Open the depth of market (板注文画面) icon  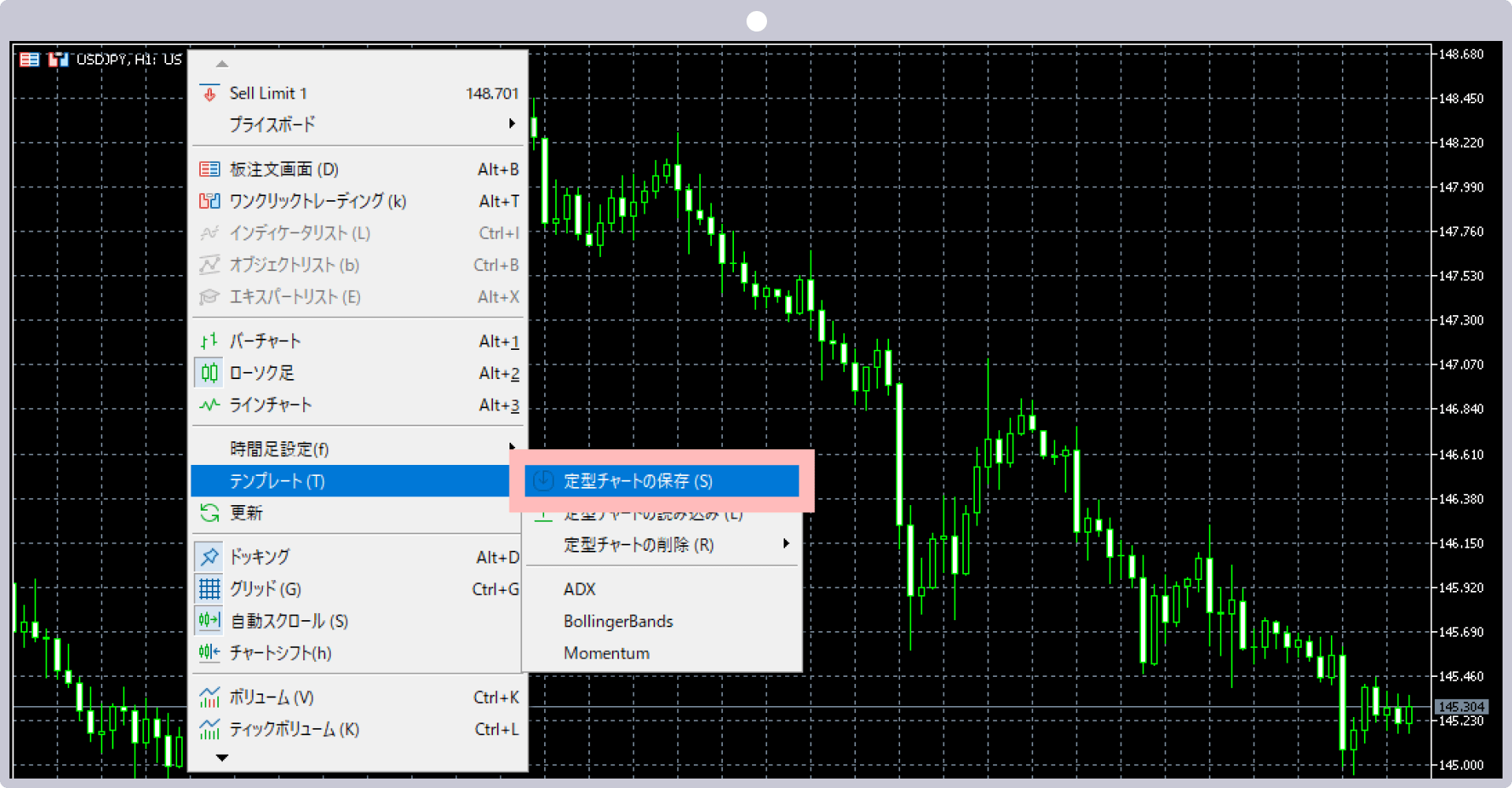[x=209, y=169]
